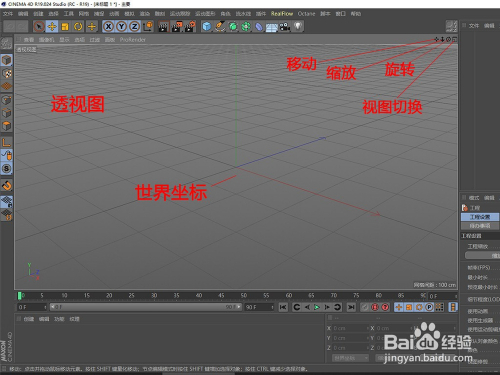Click the Undo arrow in the top toolbar
This screenshot has width=500, height=375.
(10, 26)
